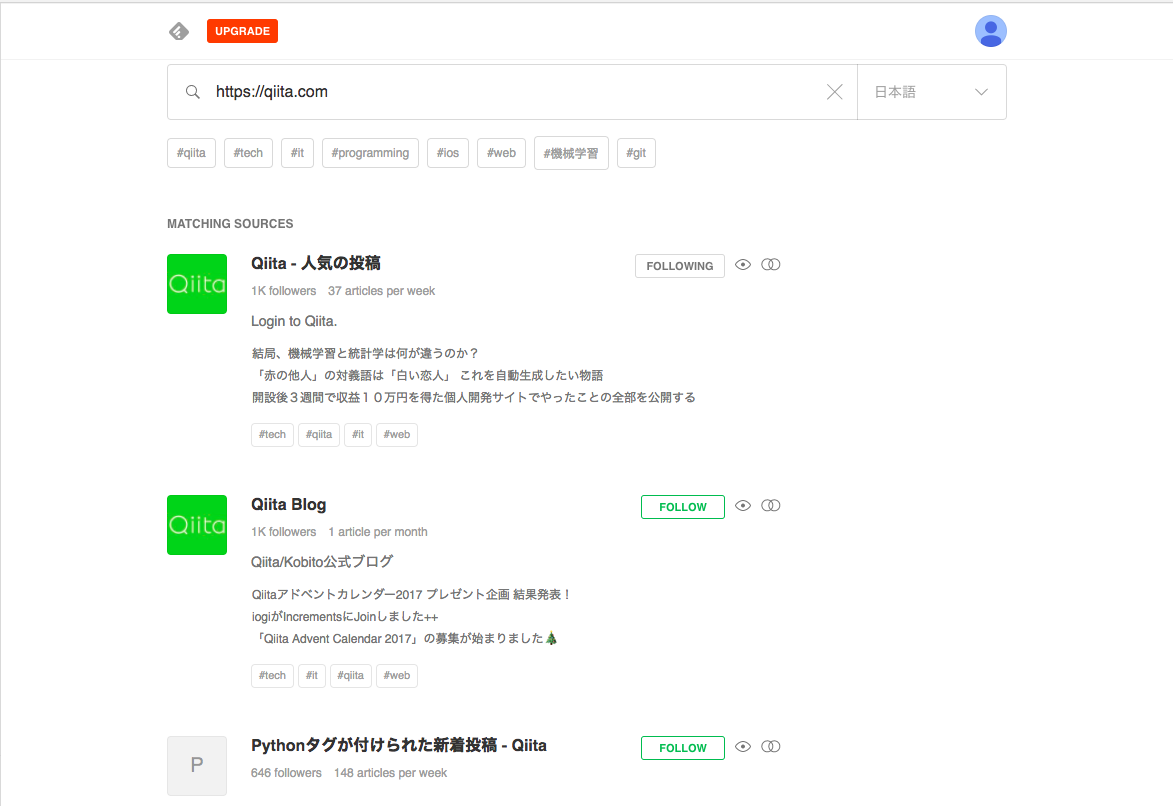Viewport: 1173px width, 806px height.
Task: Open the profile avatar icon
Action: point(990,31)
